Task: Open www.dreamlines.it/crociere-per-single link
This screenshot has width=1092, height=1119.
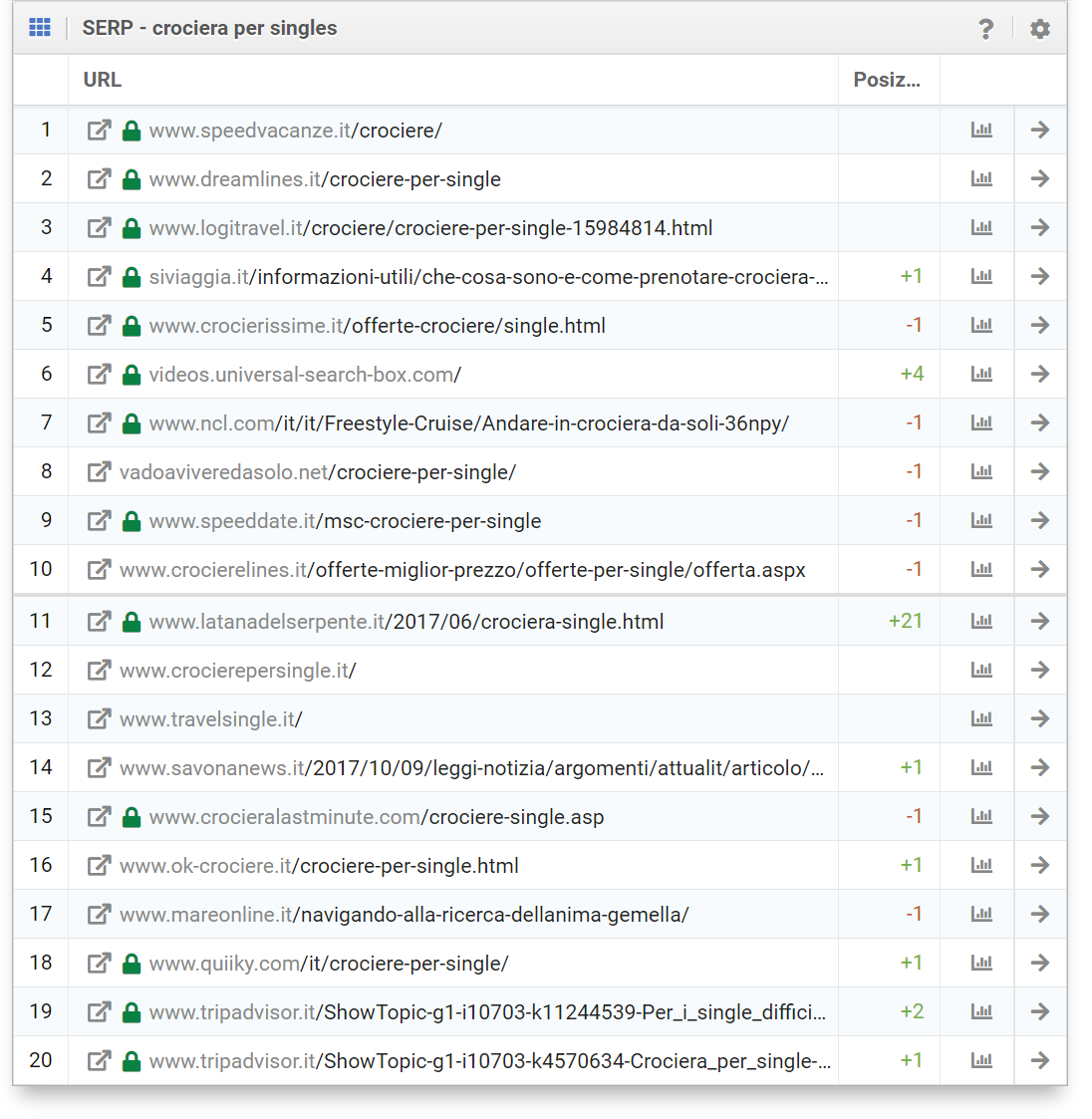Action: click(x=325, y=179)
